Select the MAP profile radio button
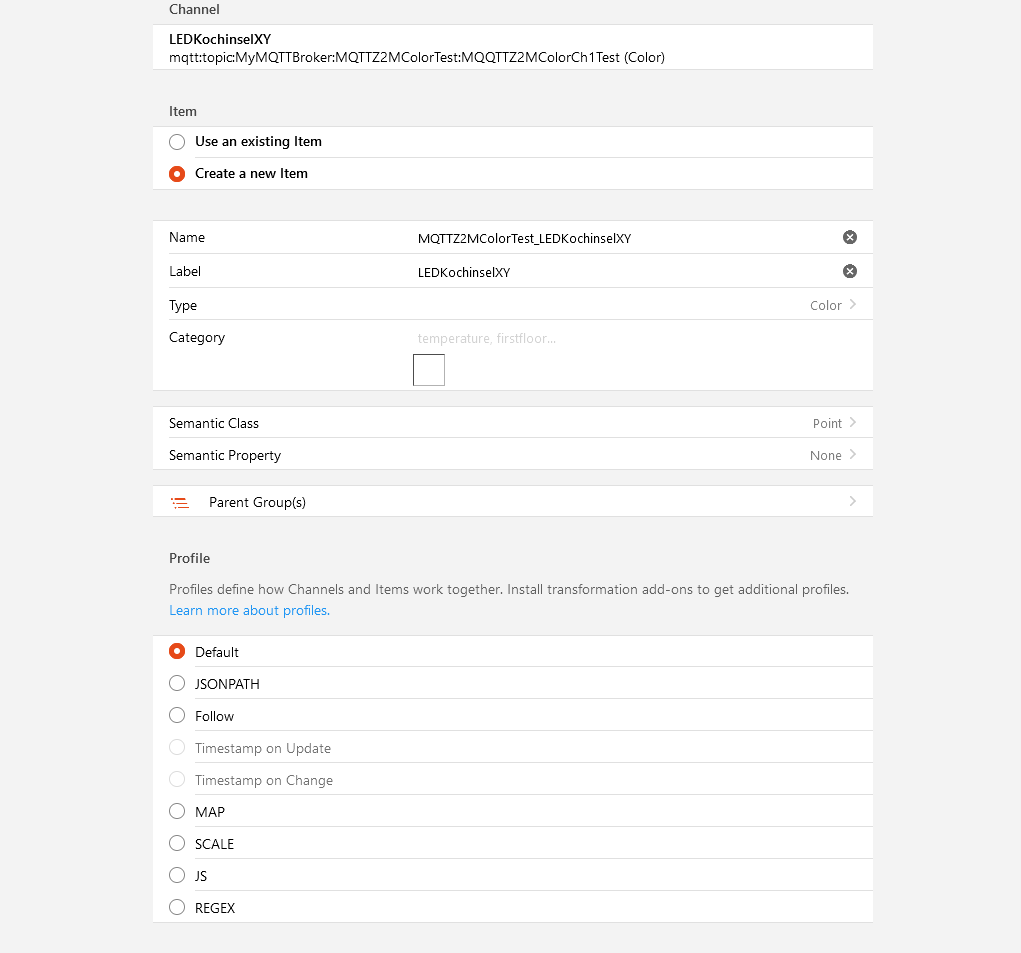 point(177,812)
